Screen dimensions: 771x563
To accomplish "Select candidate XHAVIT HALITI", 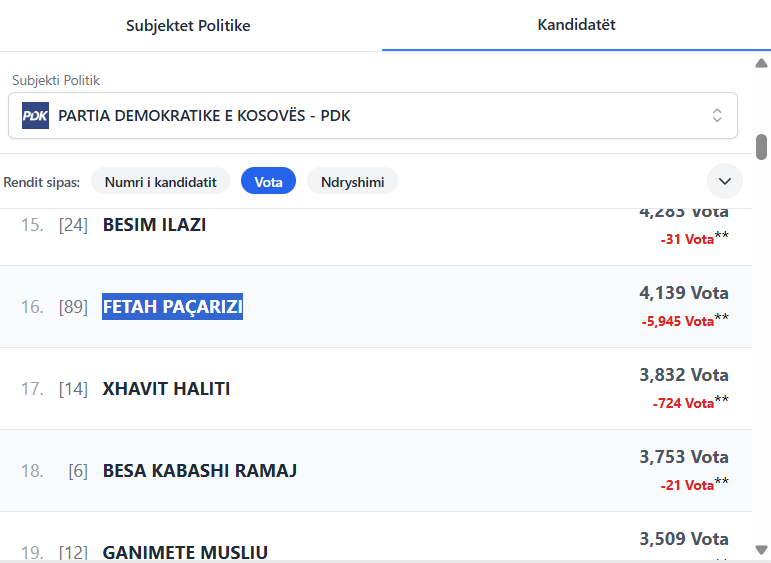I will pos(166,389).
